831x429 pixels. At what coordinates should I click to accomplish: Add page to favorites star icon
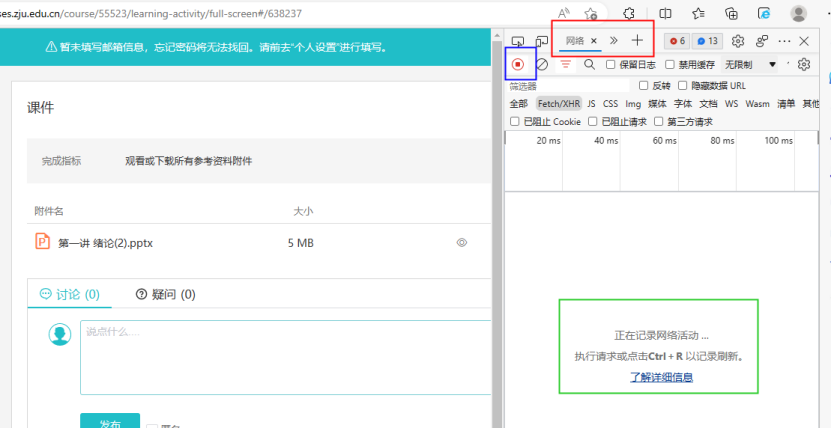590,13
